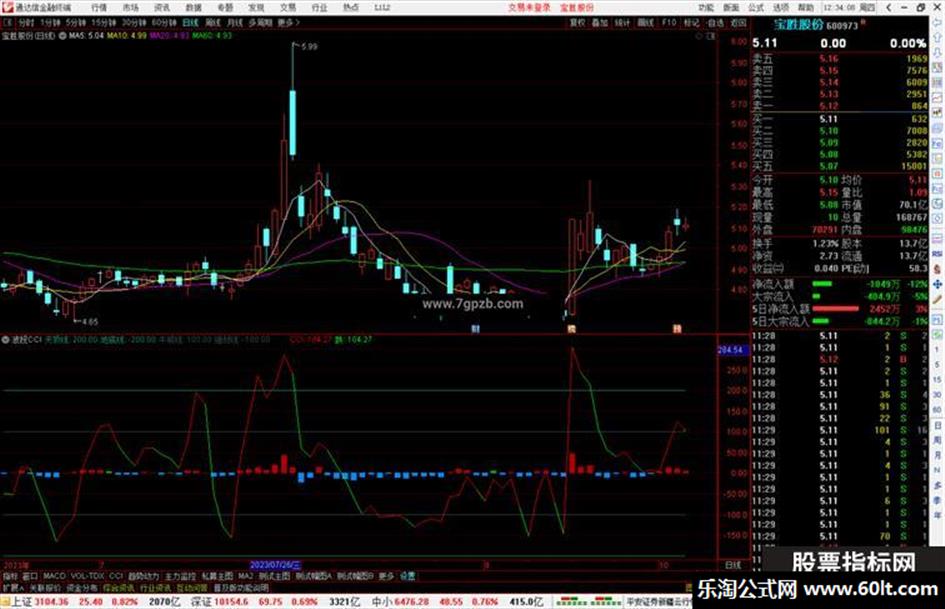Open the 行情 menu

(x=99, y=7)
